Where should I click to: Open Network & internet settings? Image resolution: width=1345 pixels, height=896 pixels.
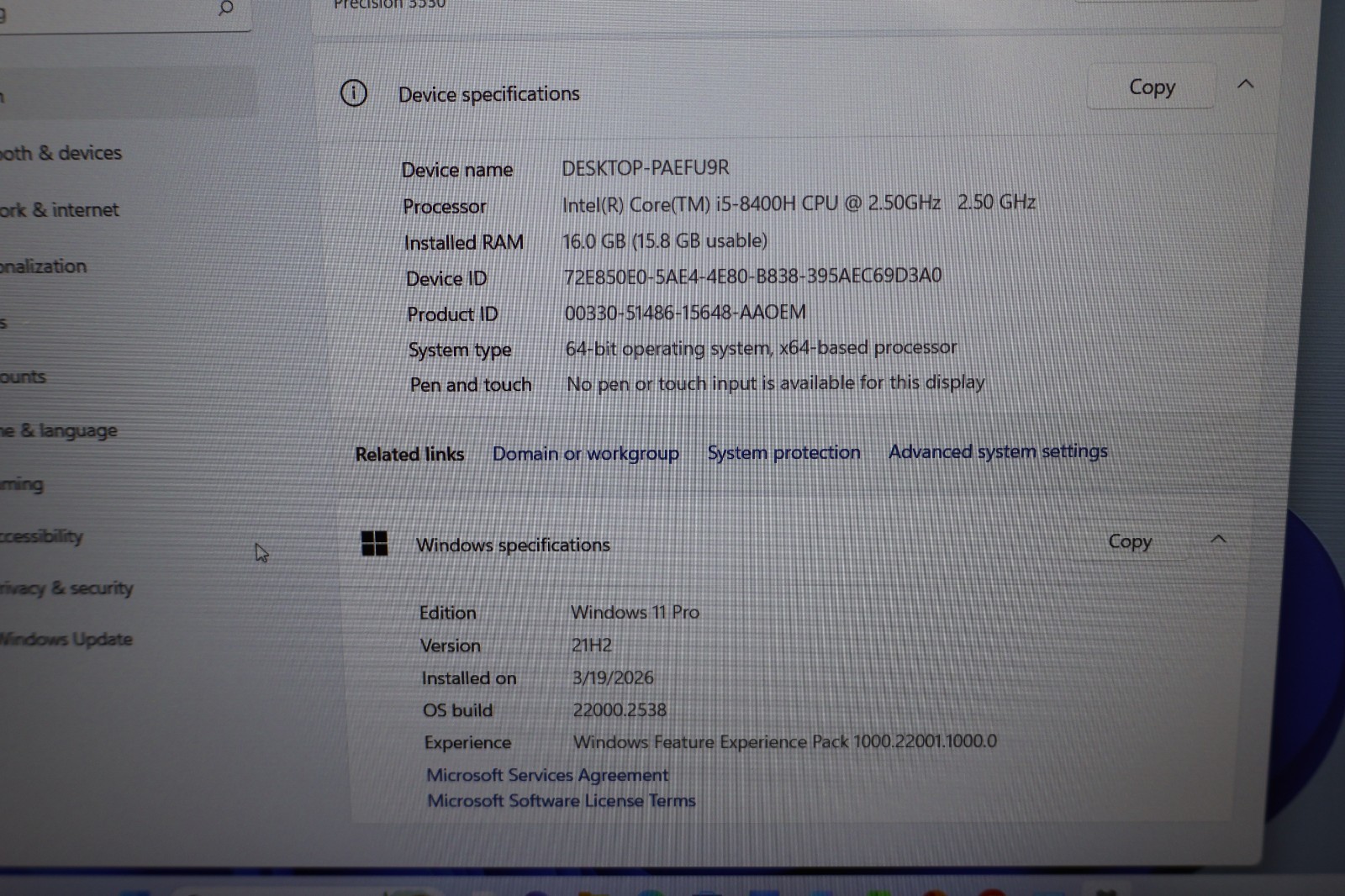(59, 209)
